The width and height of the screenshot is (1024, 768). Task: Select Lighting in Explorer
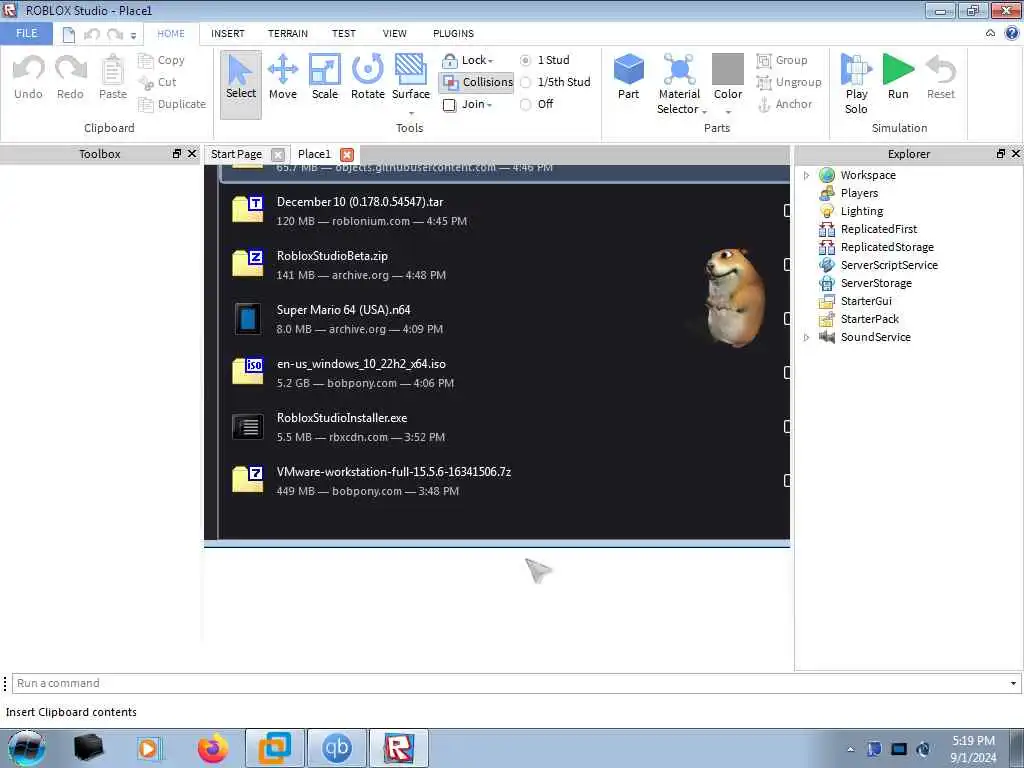(861, 211)
